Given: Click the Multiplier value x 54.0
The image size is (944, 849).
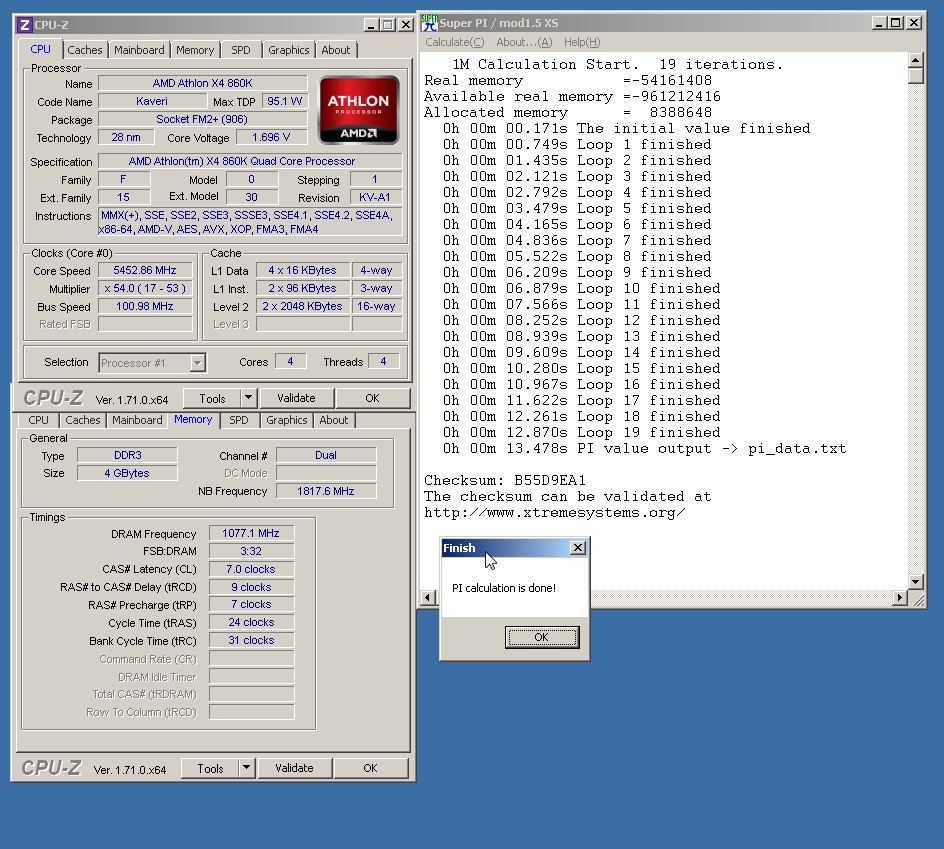Looking at the screenshot, I should tap(145, 288).
